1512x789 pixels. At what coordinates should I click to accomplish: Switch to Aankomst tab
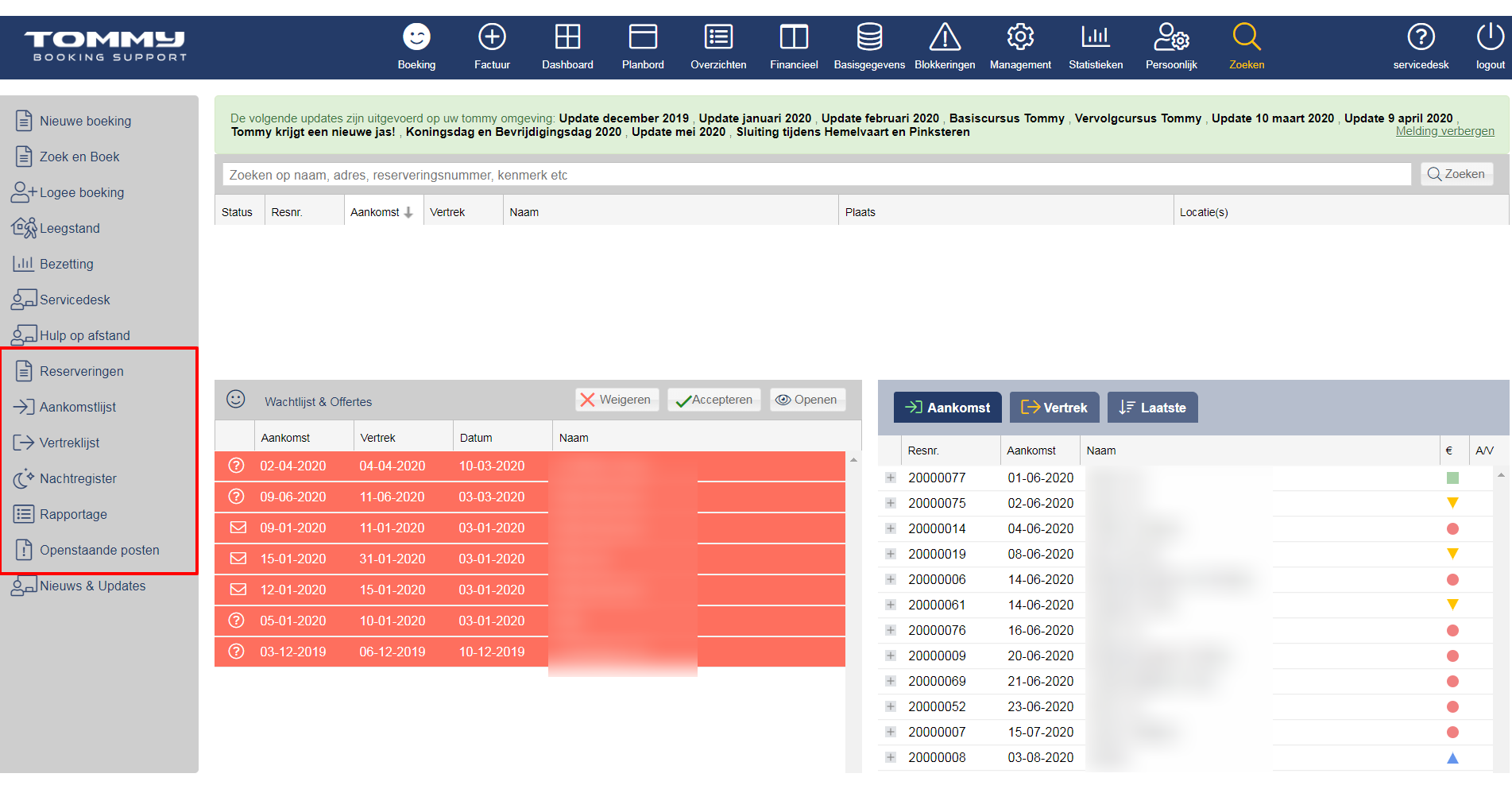948,408
